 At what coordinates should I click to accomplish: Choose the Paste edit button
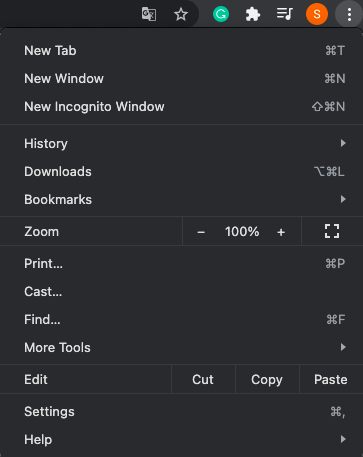pyautogui.click(x=331, y=379)
